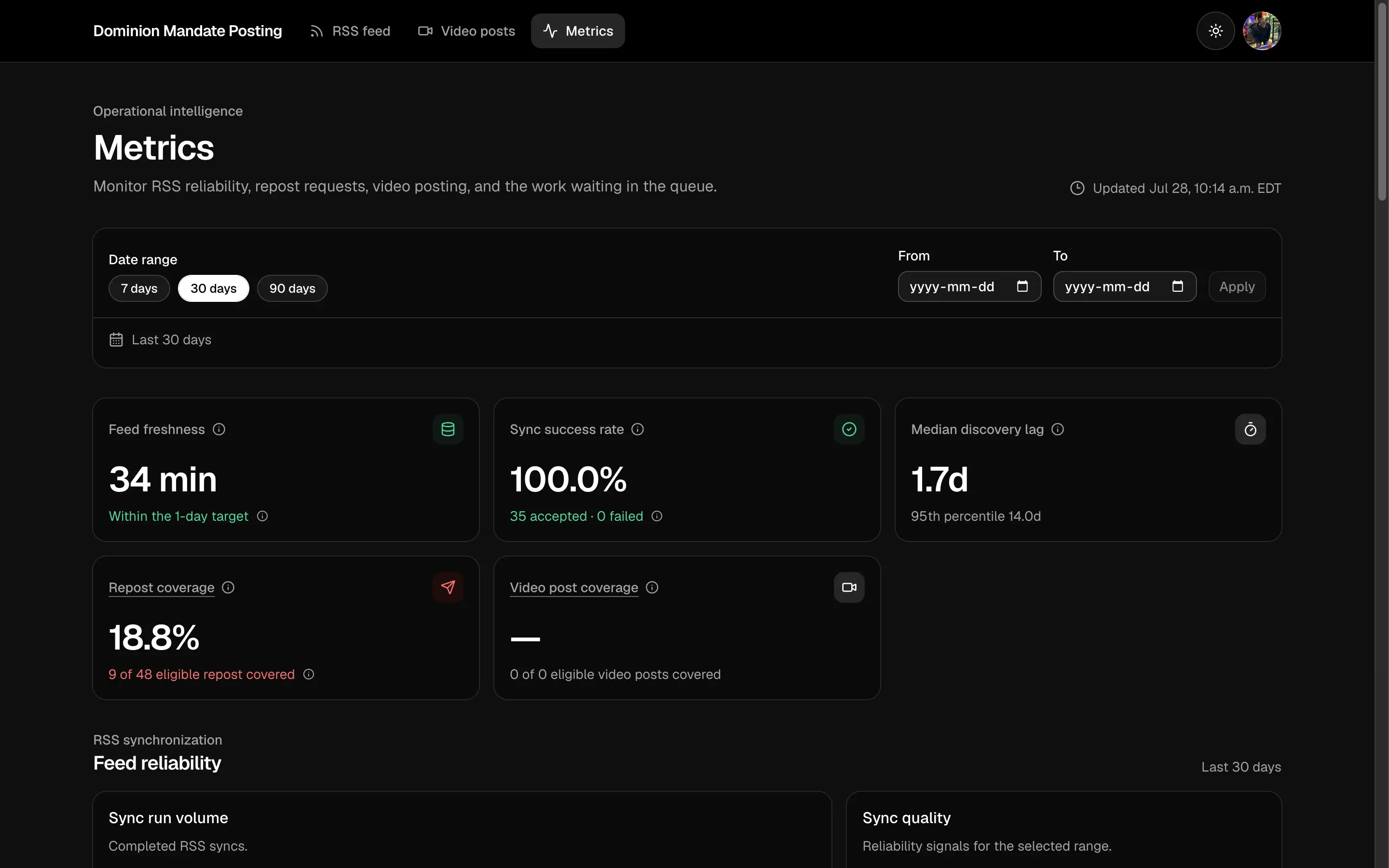Click the calendar icon beside Last 30 days
Screen dimensions: 1389x868
point(116,340)
